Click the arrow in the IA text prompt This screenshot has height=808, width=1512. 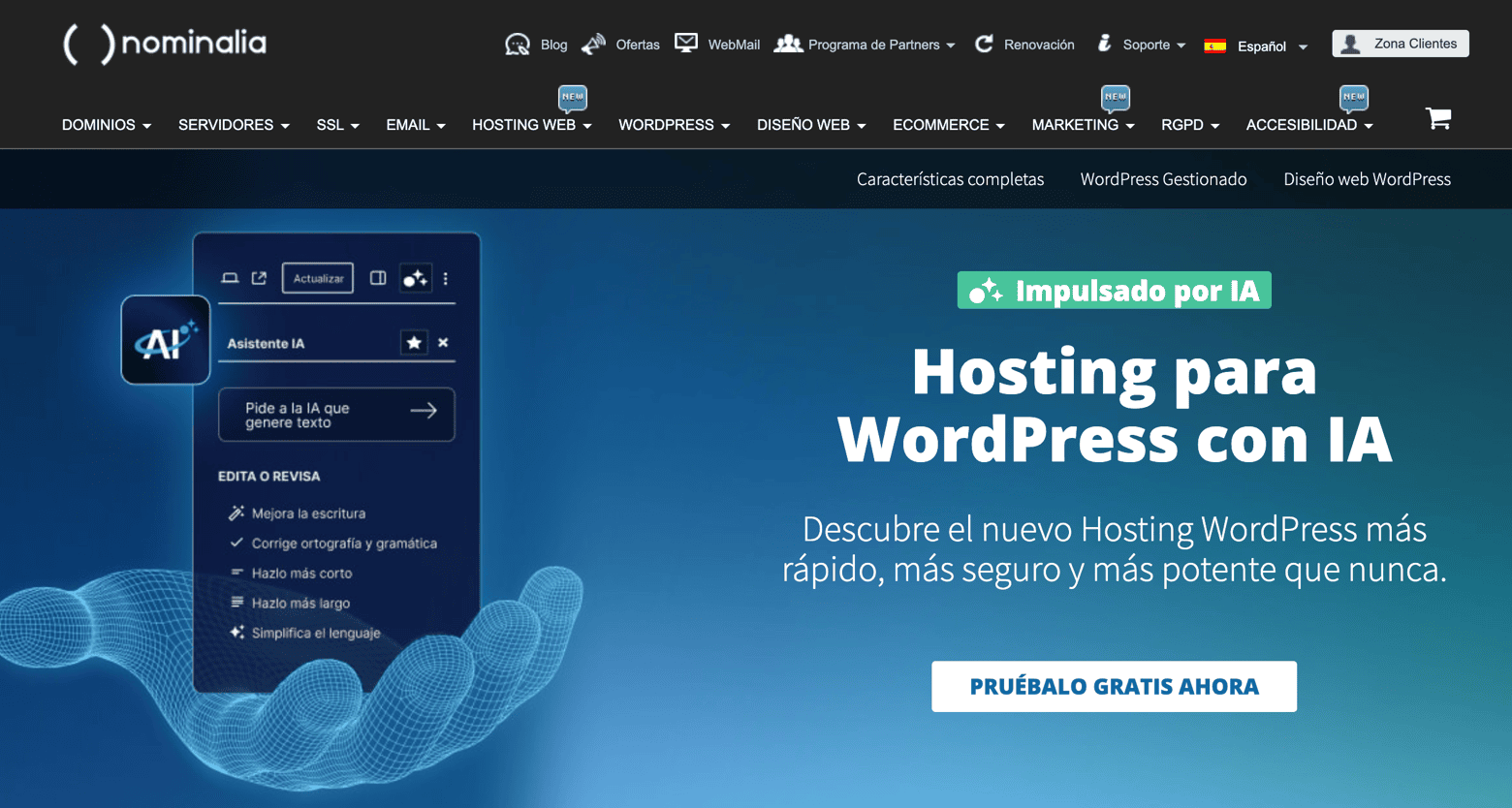pyautogui.click(x=424, y=411)
